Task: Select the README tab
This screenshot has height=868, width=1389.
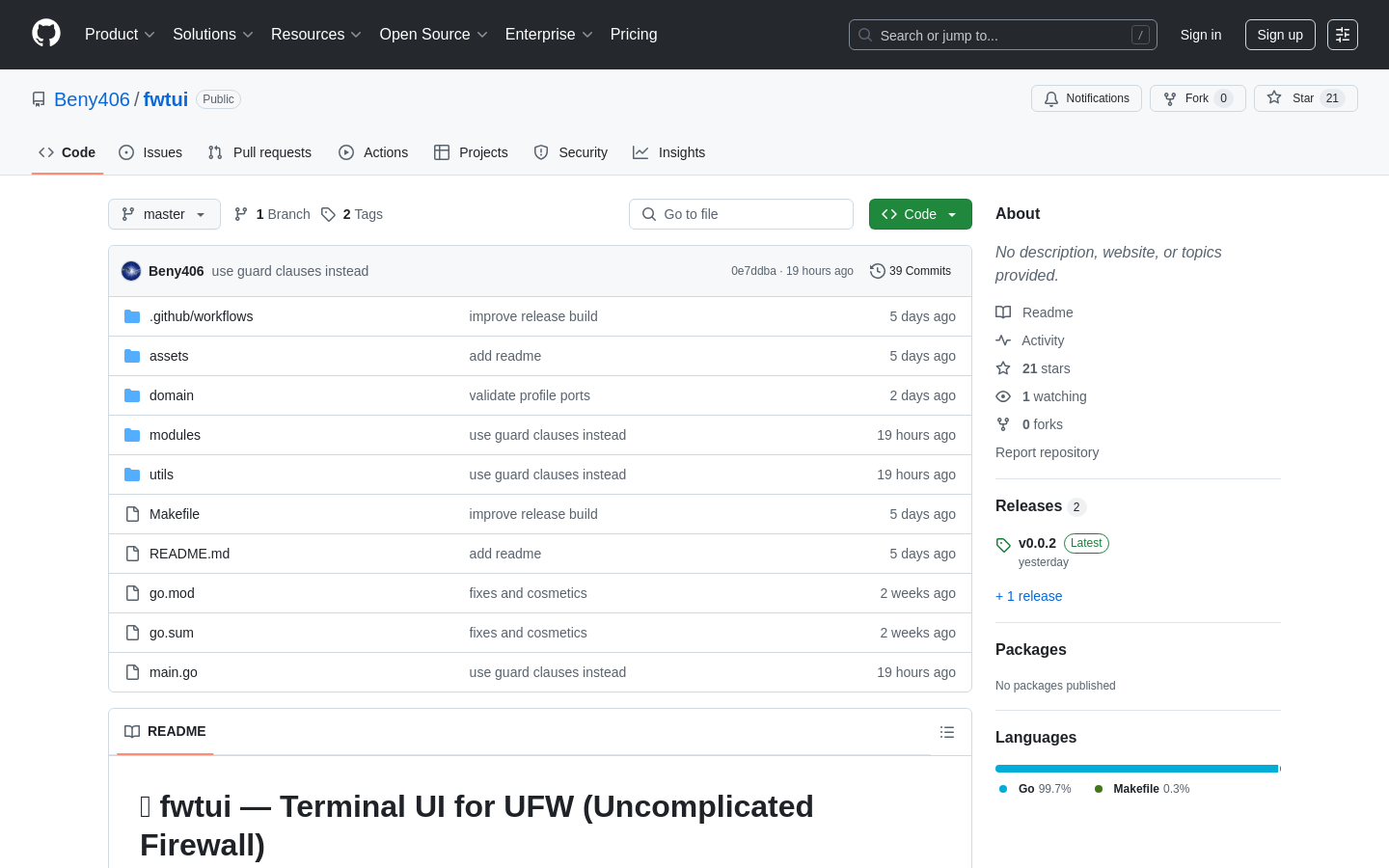Action: 165,731
